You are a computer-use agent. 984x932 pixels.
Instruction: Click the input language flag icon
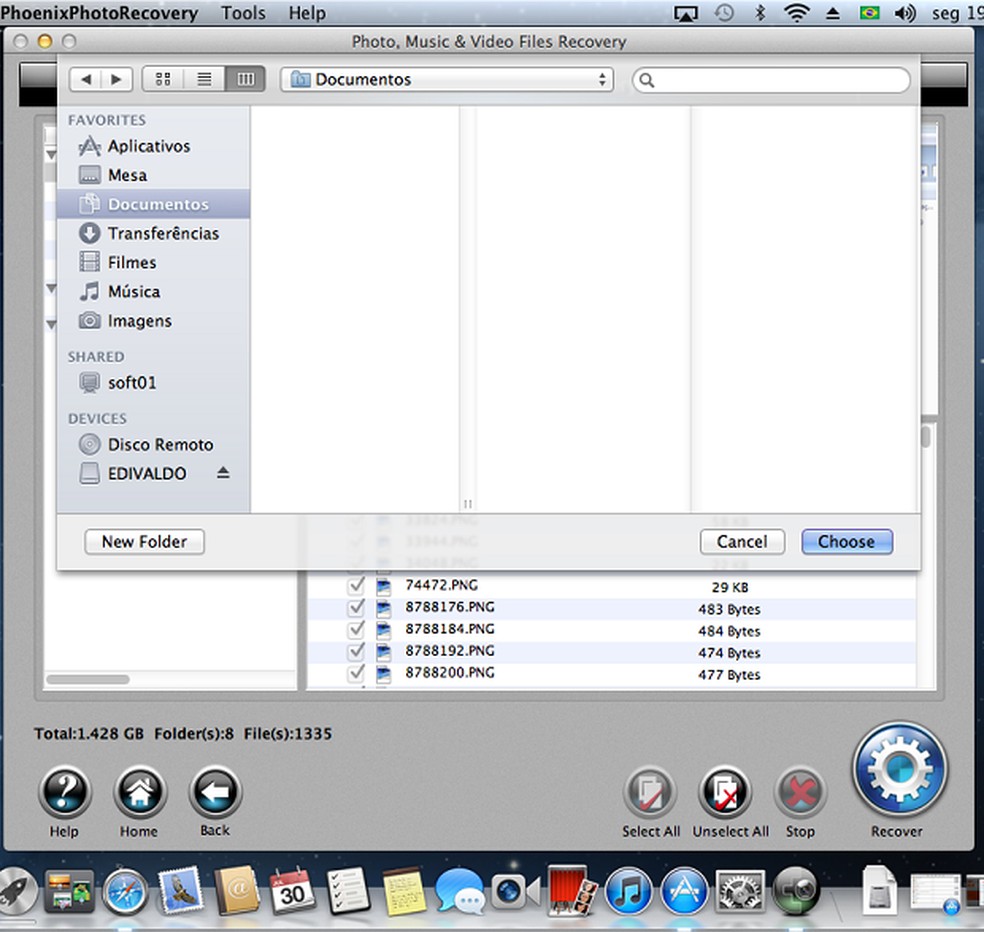pyautogui.click(x=869, y=13)
